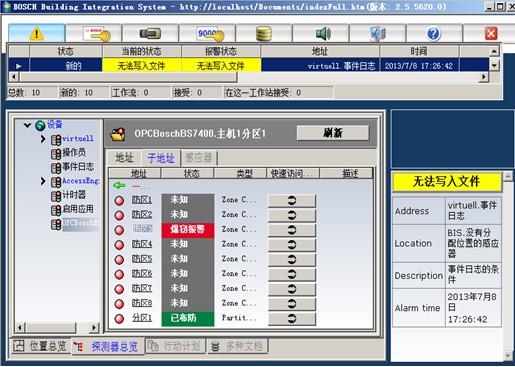Image resolution: width=515 pixels, height=367 pixels.
Task: Select the OPCBosch tree item
Action: (81, 223)
